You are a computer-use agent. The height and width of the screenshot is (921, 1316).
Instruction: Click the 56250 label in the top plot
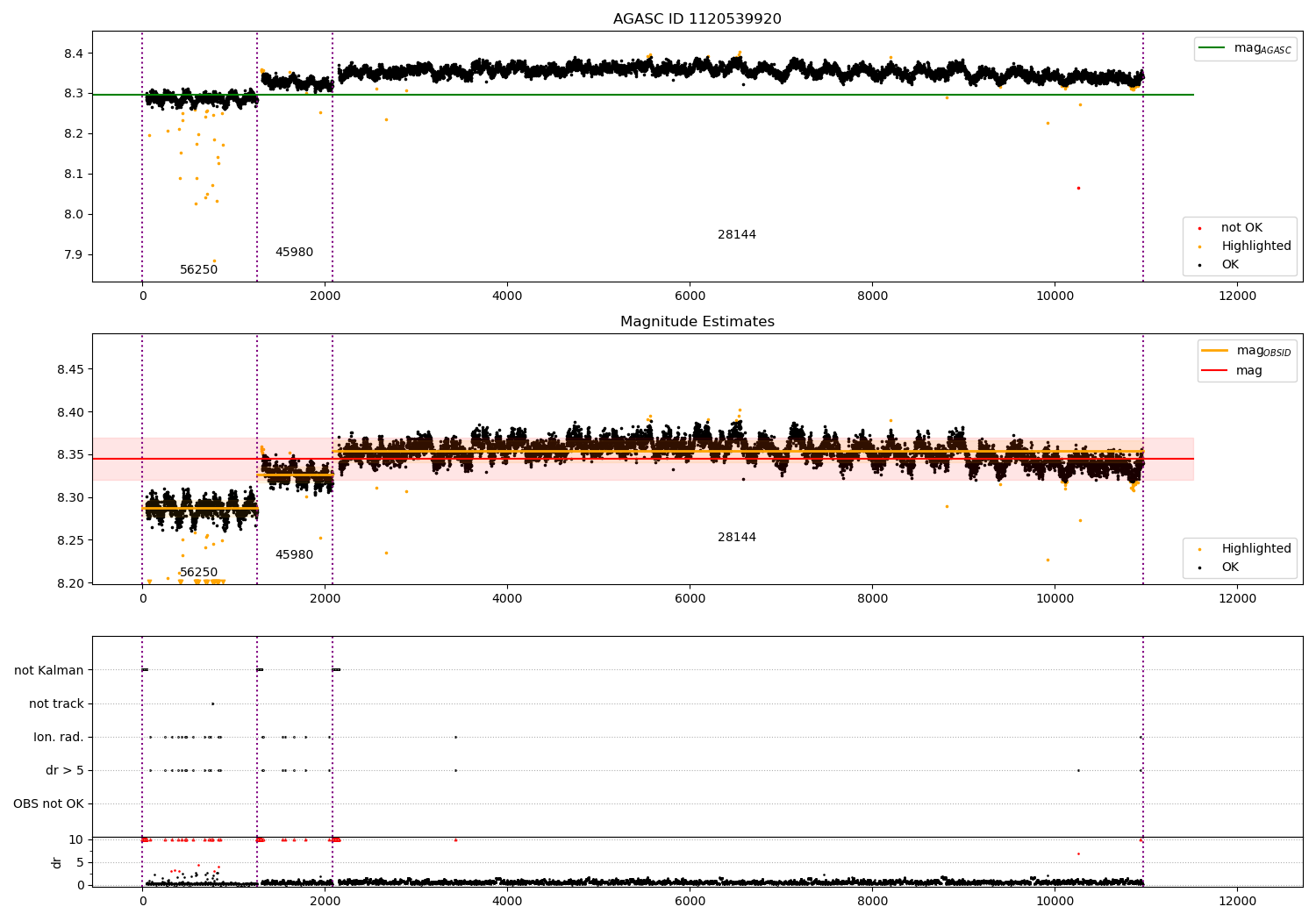click(x=198, y=270)
